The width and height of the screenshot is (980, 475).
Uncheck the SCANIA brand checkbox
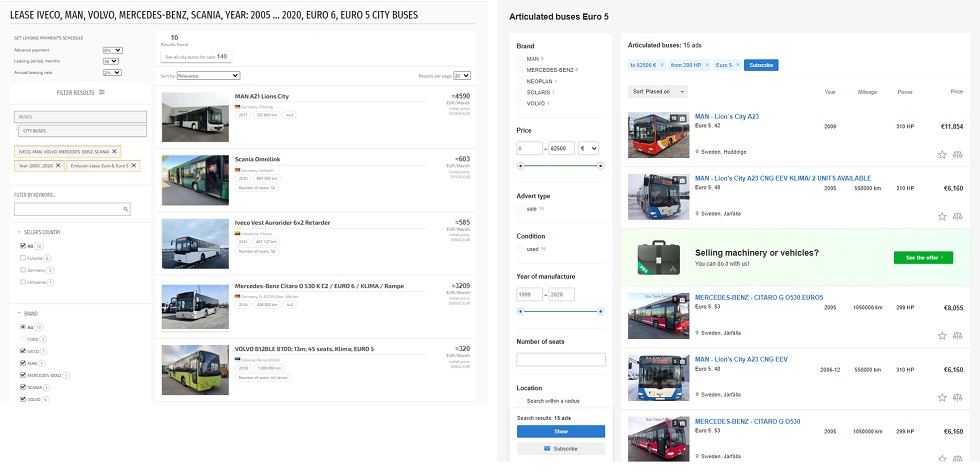pyautogui.click(x=23, y=388)
